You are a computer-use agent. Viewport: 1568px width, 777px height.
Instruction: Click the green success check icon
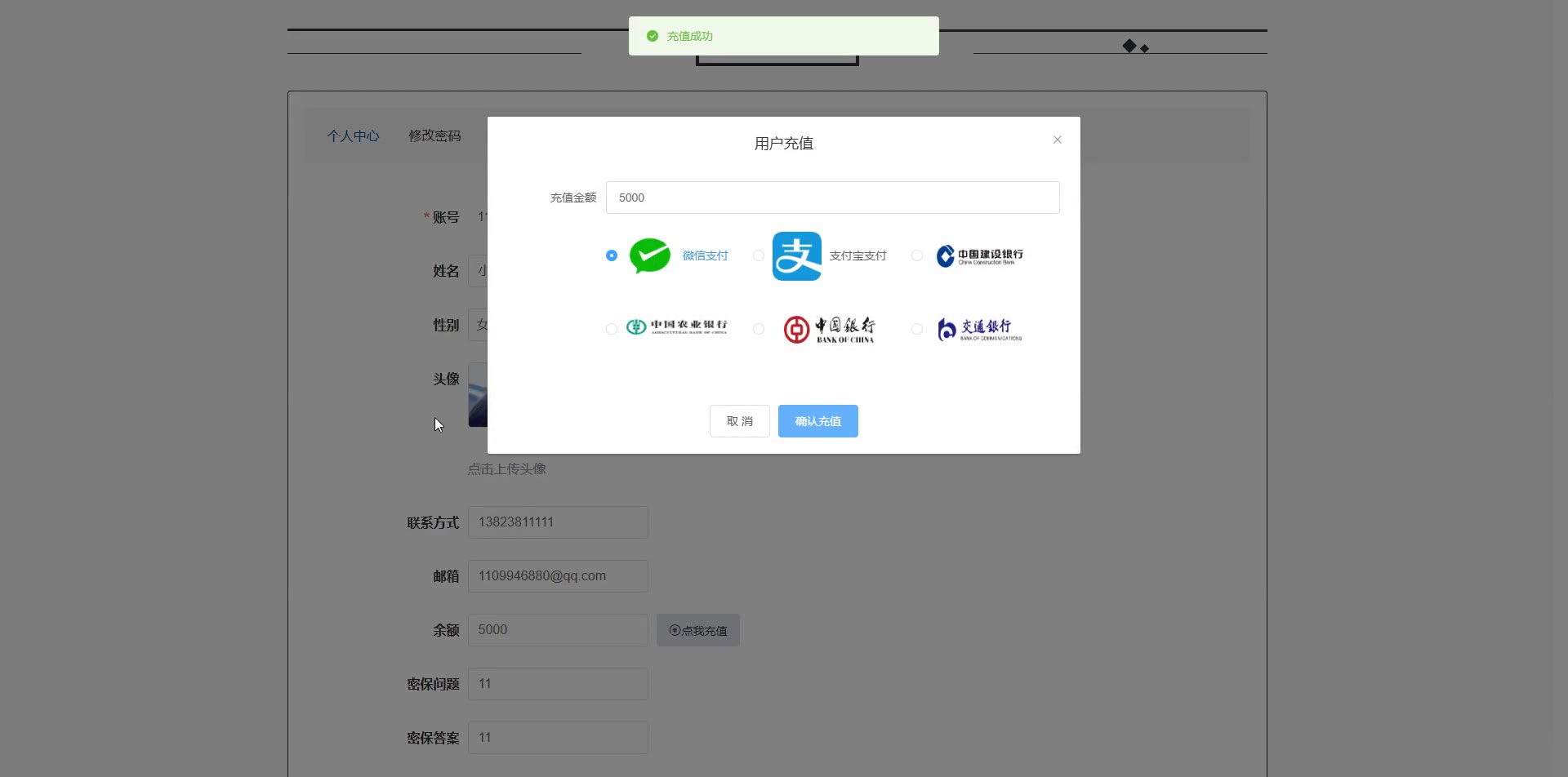click(653, 36)
